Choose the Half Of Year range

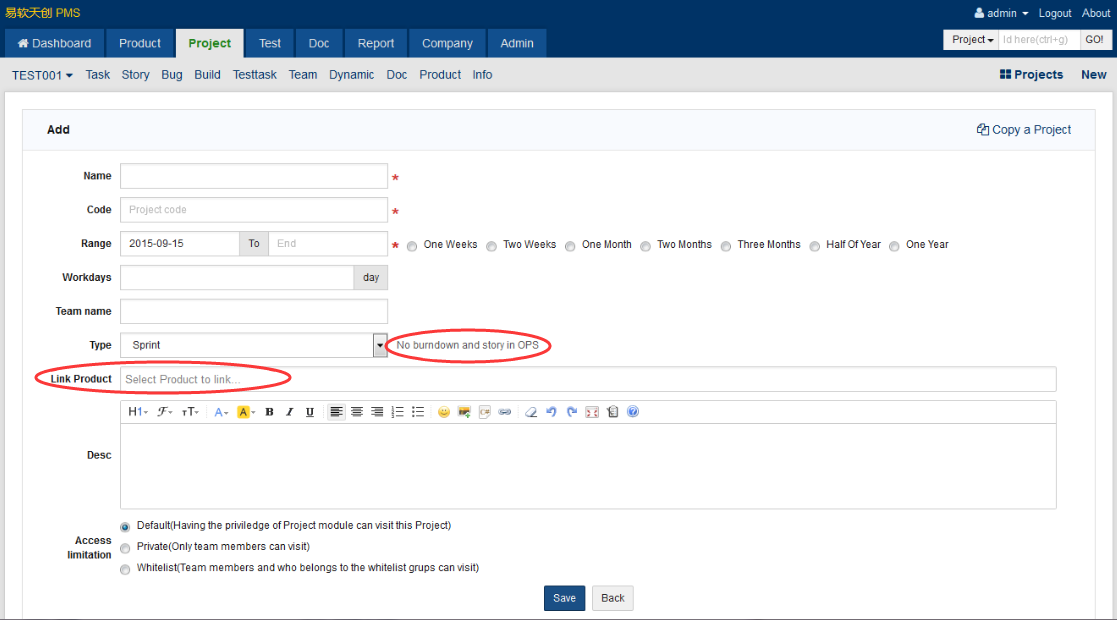(x=815, y=246)
